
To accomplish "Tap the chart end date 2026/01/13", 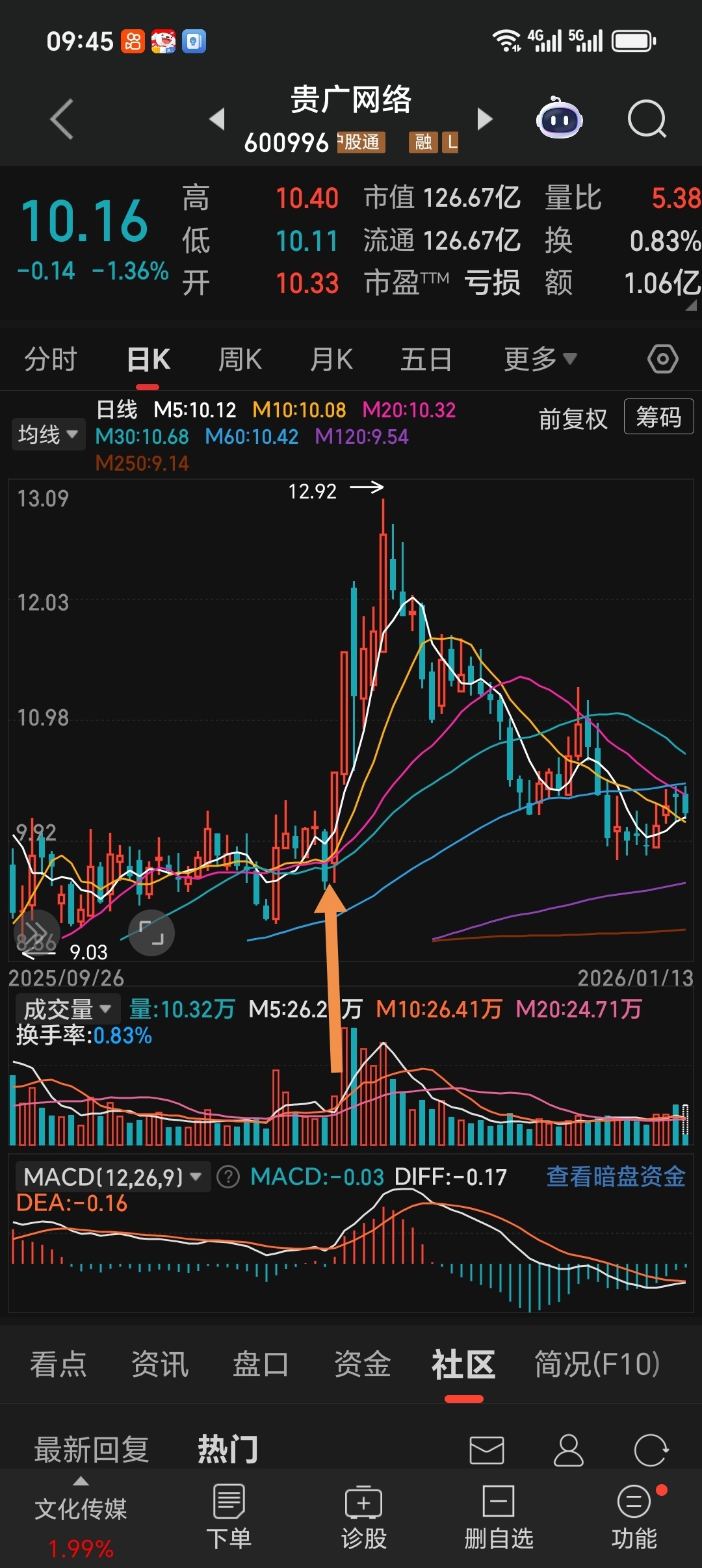I will [x=636, y=978].
